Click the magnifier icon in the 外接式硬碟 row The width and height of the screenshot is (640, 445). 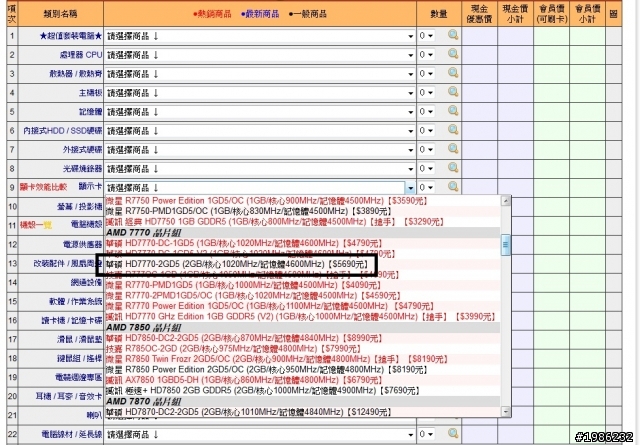pyautogui.click(x=453, y=149)
